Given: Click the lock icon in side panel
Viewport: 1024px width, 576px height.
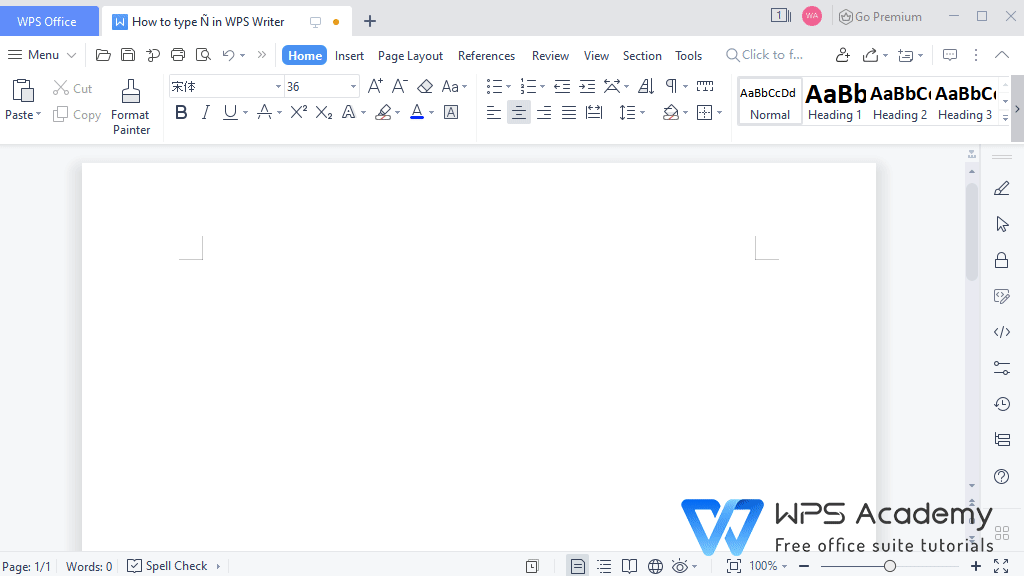Looking at the screenshot, I should click(1002, 261).
